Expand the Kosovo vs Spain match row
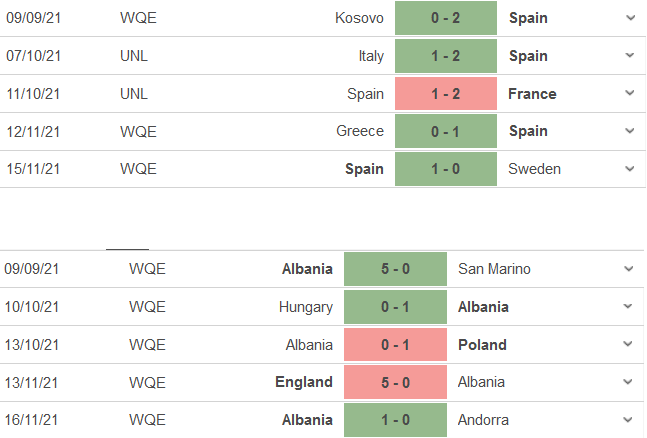647x438 pixels. (629, 18)
